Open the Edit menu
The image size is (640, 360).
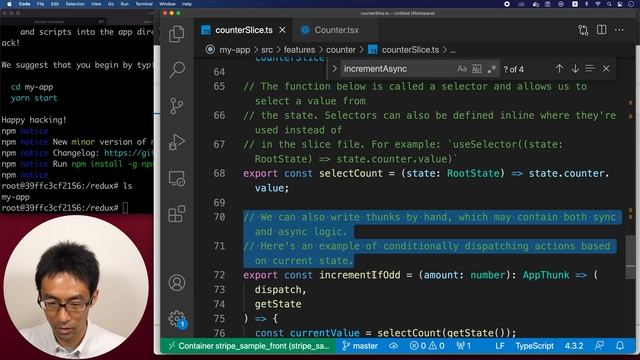click(55, 4)
